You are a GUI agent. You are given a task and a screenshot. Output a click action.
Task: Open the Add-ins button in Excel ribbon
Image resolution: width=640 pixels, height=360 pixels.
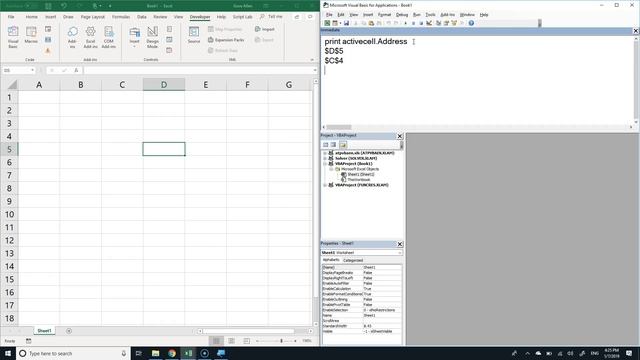pyautogui.click(x=72, y=37)
